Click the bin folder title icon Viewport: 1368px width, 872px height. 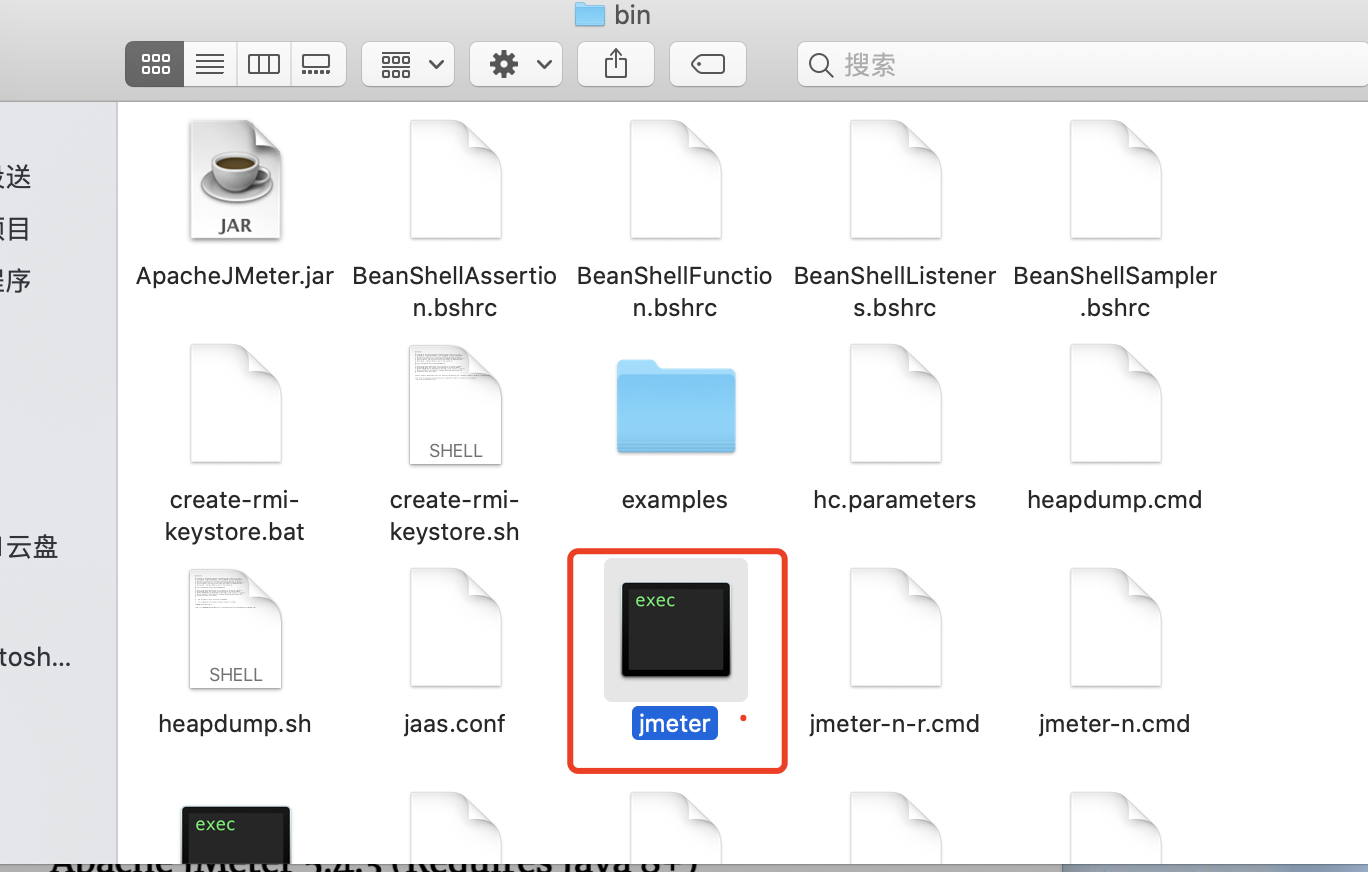(x=590, y=14)
